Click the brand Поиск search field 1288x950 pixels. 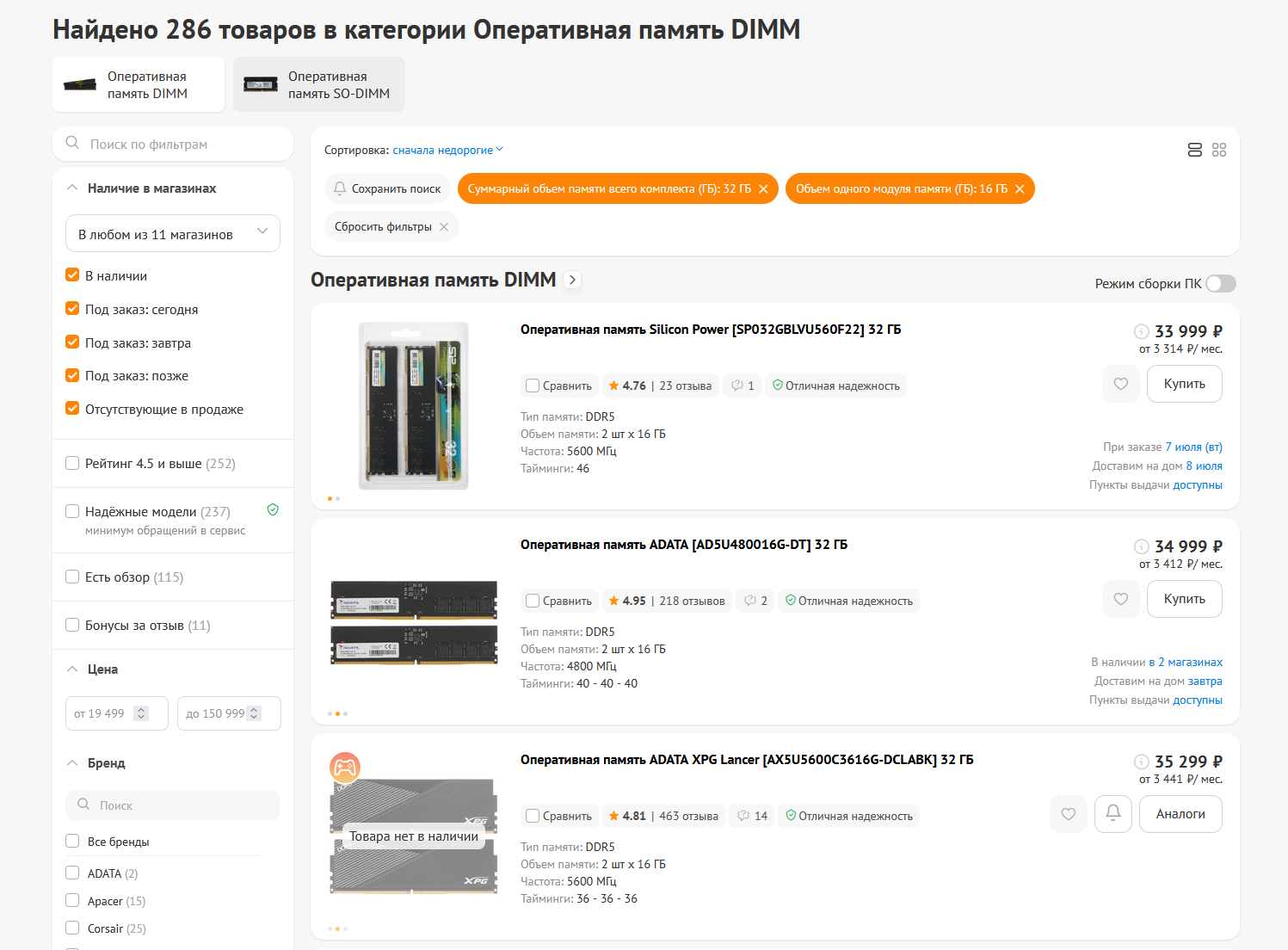click(x=173, y=805)
